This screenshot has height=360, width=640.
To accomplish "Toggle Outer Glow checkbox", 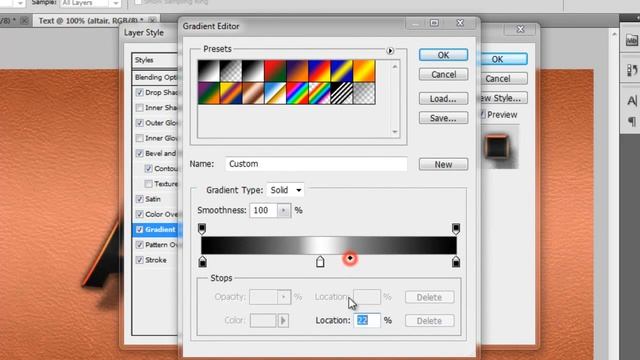I will [x=140, y=123].
